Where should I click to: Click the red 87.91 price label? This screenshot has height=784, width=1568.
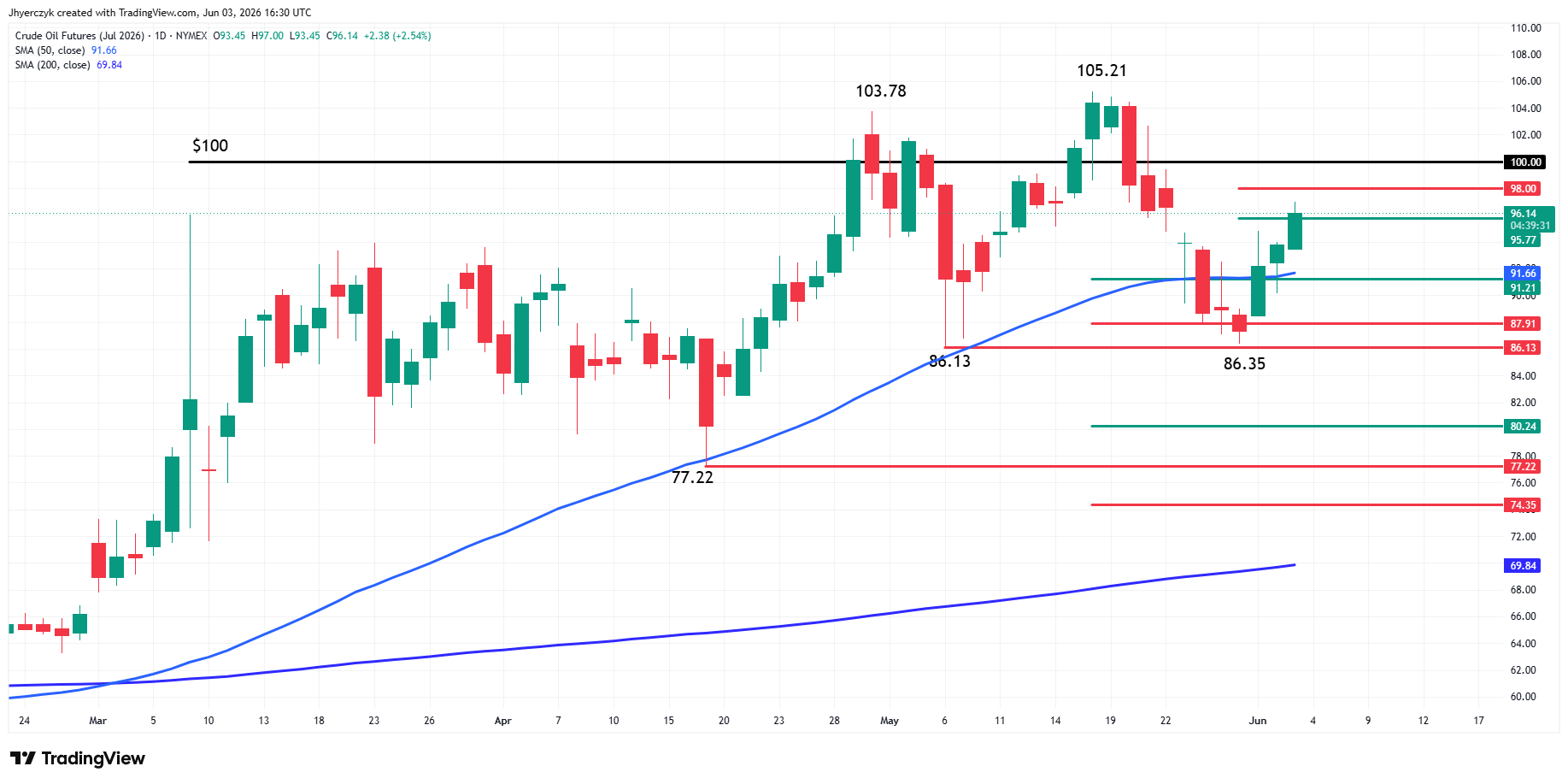1523,324
